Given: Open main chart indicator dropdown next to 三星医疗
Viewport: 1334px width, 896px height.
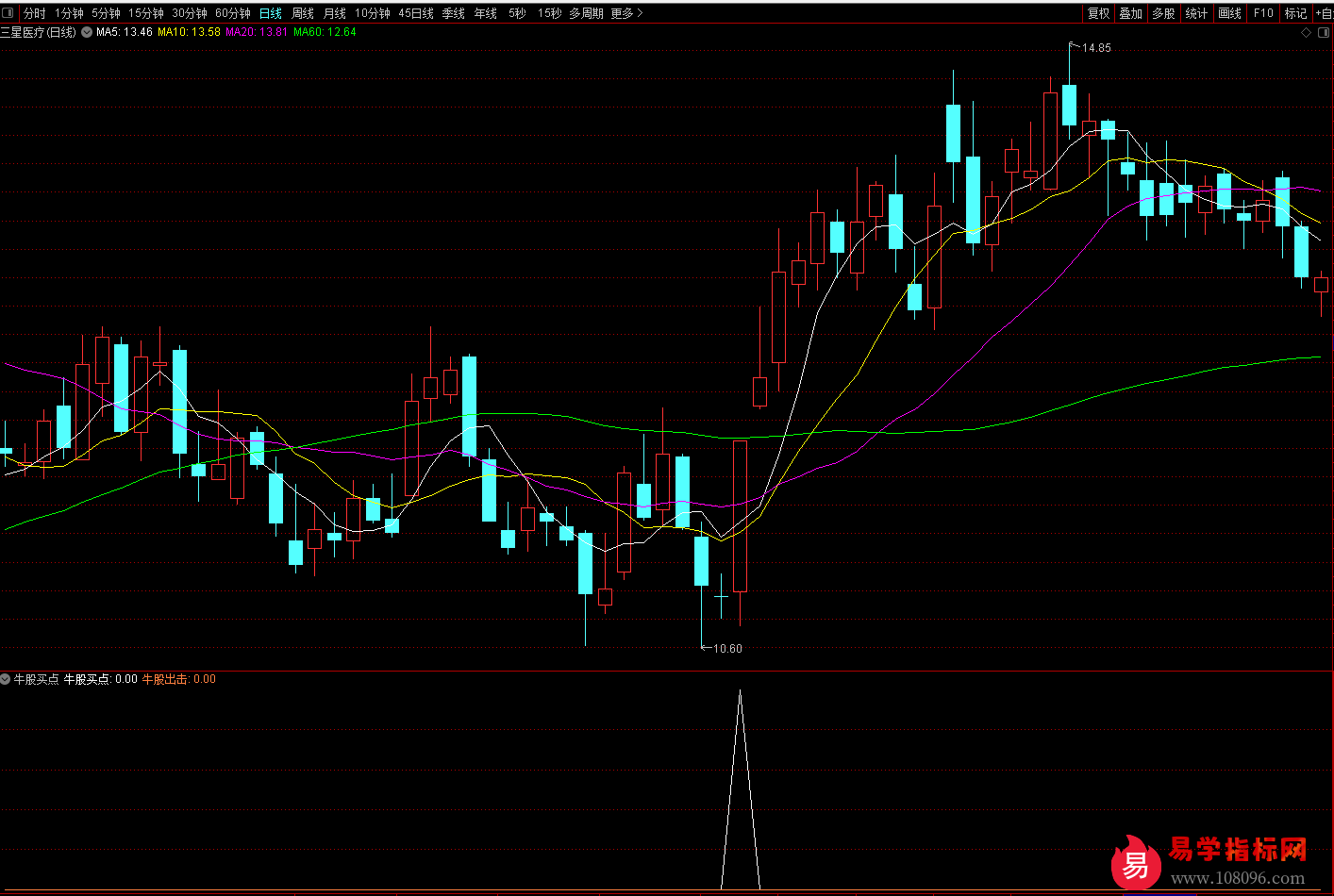Looking at the screenshot, I should click(87, 32).
